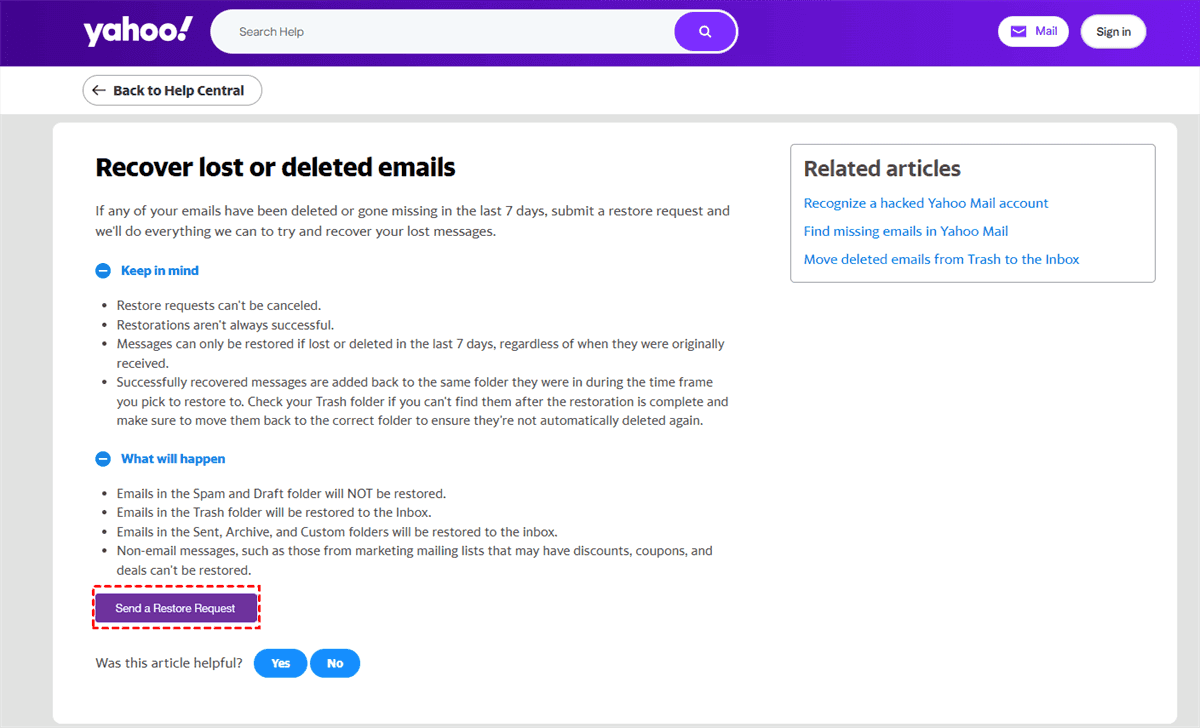Click the magnifier search button
This screenshot has height=728, width=1200.
pos(705,32)
